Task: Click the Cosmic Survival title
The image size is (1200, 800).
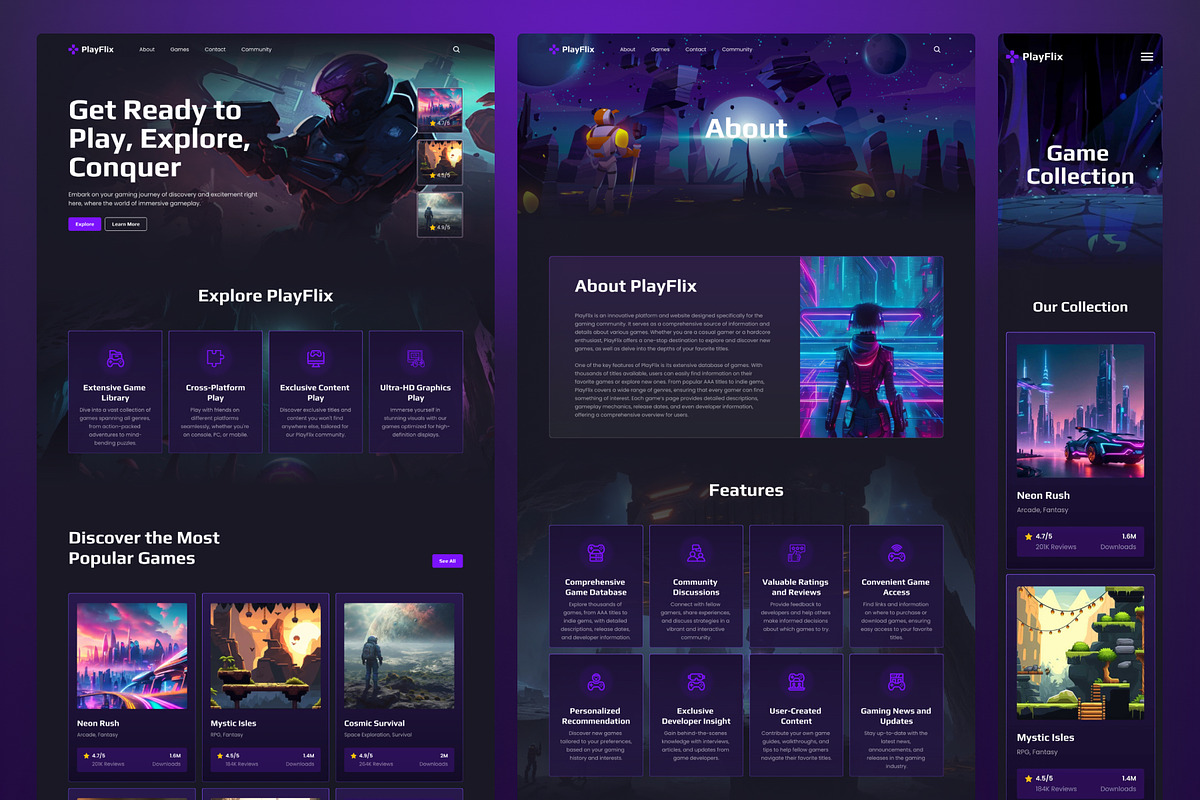Action: tap(374, 723)
